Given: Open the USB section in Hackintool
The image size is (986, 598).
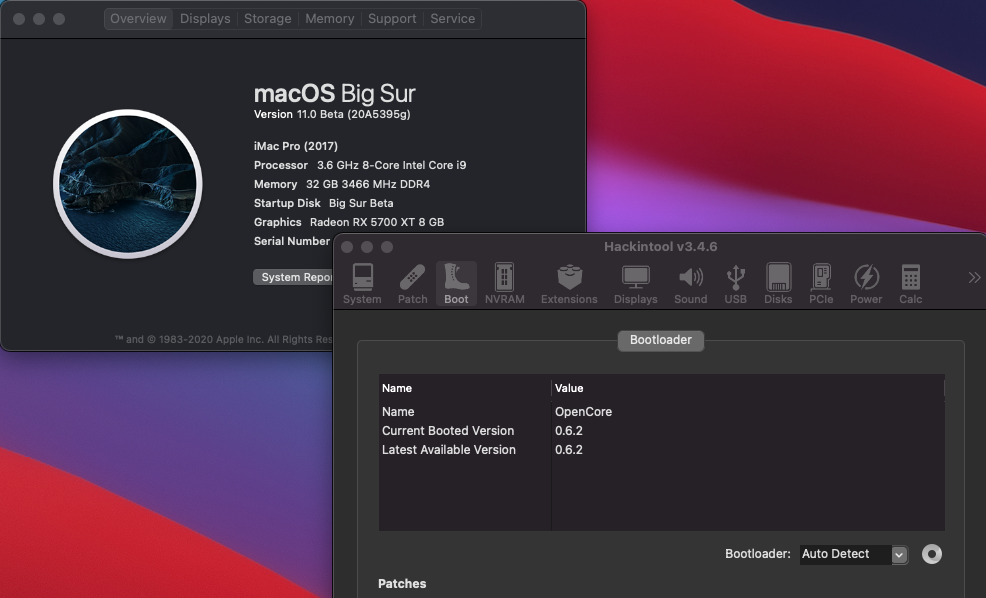Looking at the screenshot, I should (x=735, y=284).
